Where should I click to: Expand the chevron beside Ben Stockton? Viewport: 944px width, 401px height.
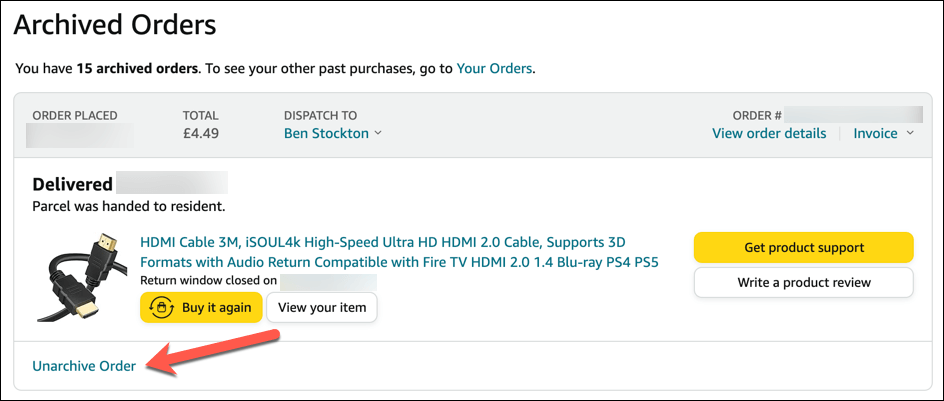tap(378, 134)
